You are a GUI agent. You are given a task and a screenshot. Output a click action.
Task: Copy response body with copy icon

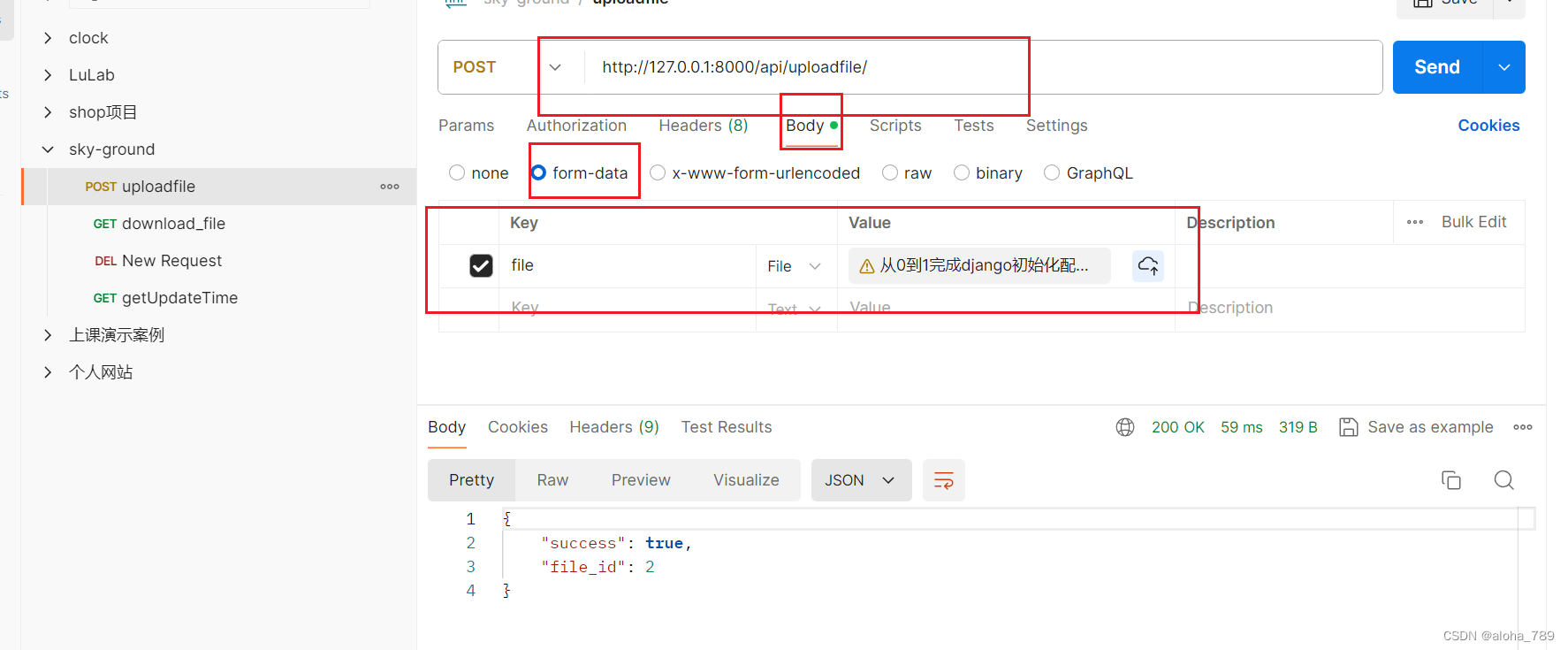(x=1450, y=480)
